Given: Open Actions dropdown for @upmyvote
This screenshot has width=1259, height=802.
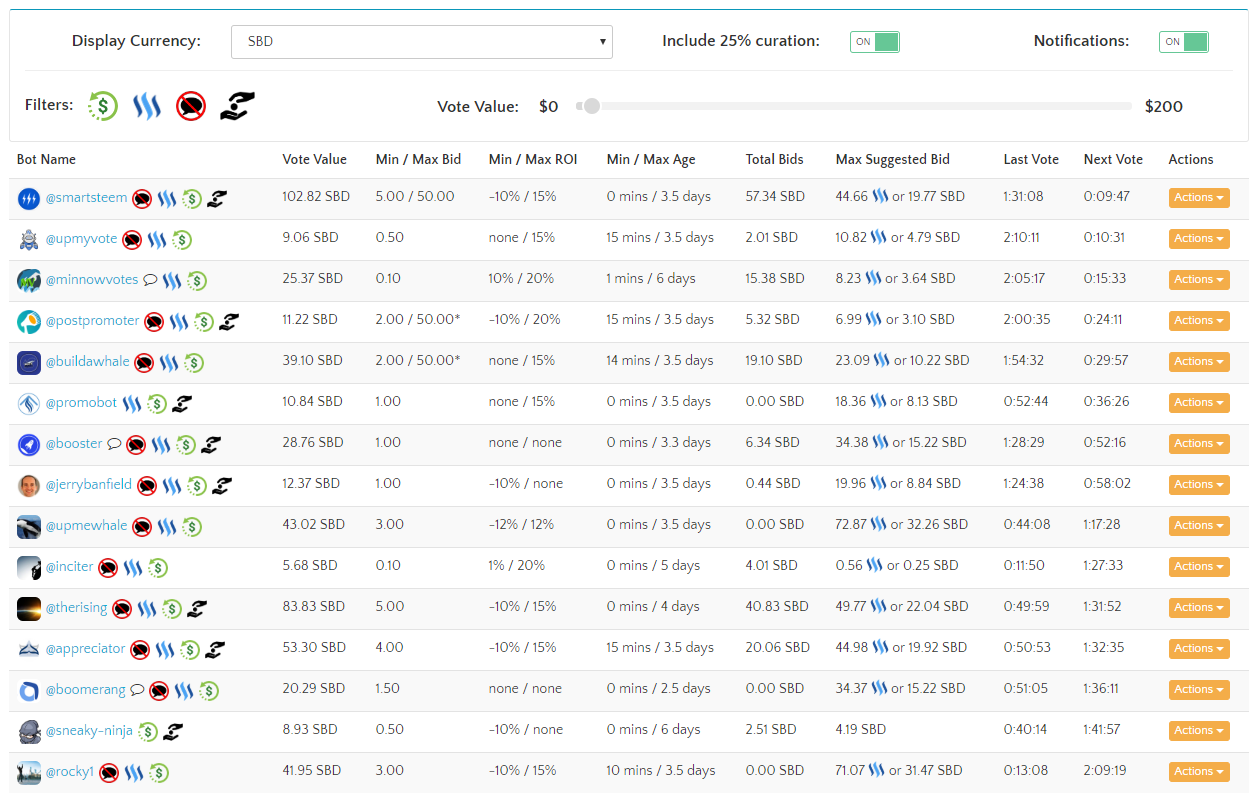Looking at the screenshot, I should [x=1199, y=239].
